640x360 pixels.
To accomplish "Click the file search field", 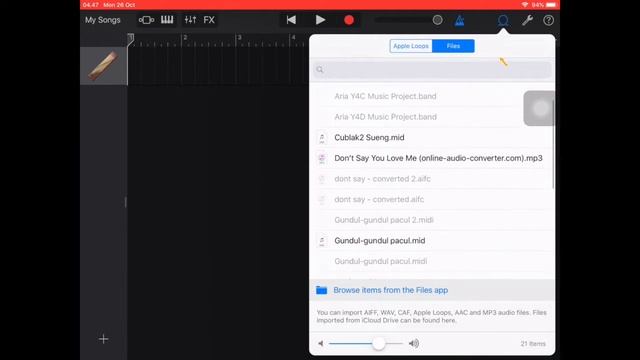I will [432, 70].
